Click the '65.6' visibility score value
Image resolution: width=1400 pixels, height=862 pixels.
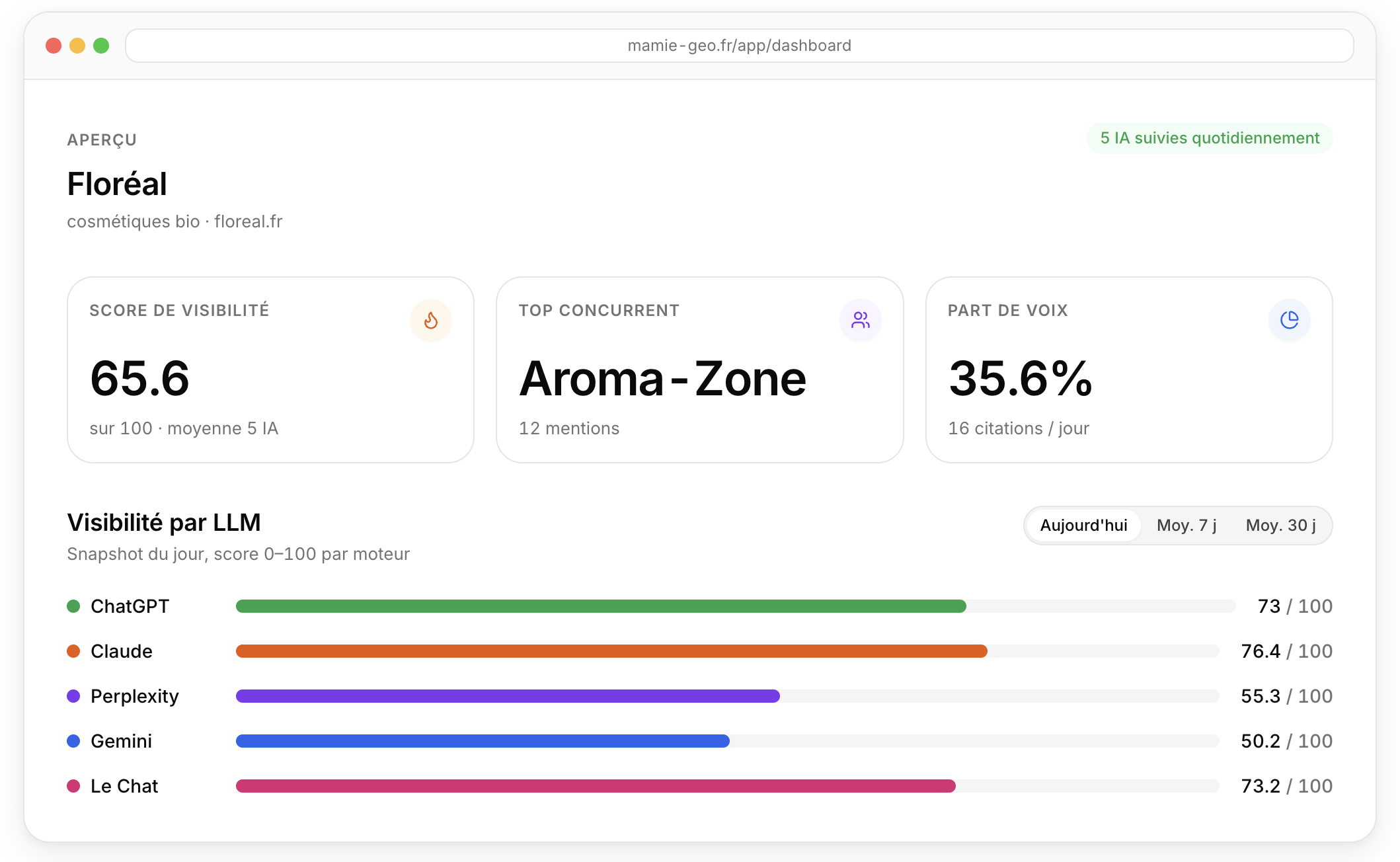(140, 379)
